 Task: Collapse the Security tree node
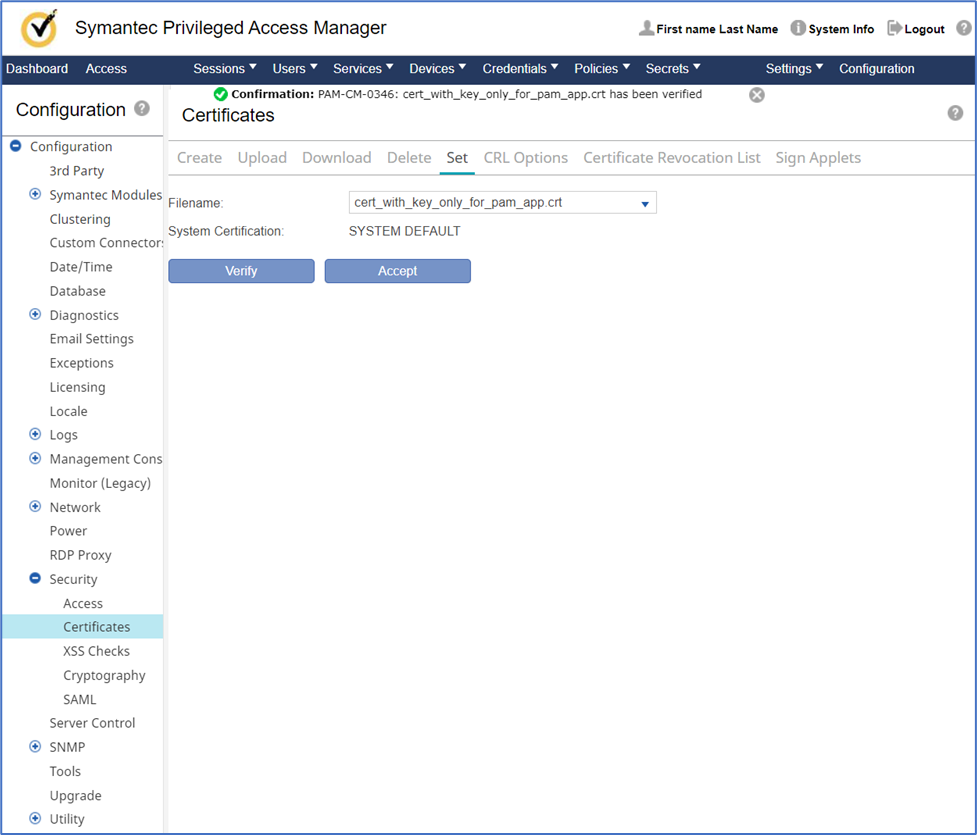(35, 579)
